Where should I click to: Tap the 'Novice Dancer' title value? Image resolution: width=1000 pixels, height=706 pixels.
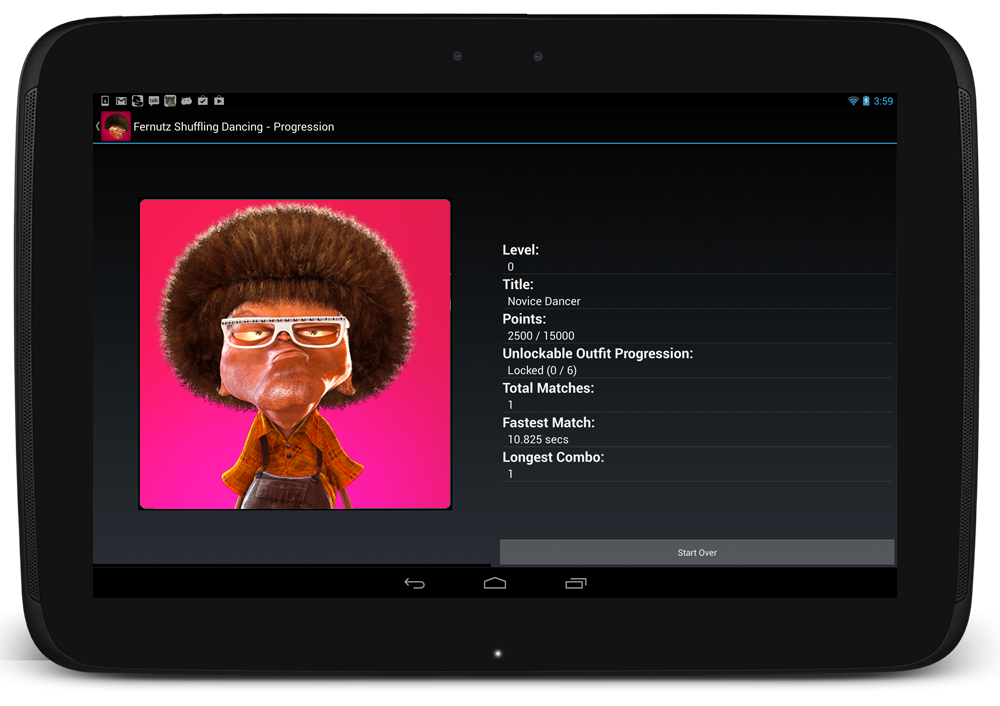(544, 301)
